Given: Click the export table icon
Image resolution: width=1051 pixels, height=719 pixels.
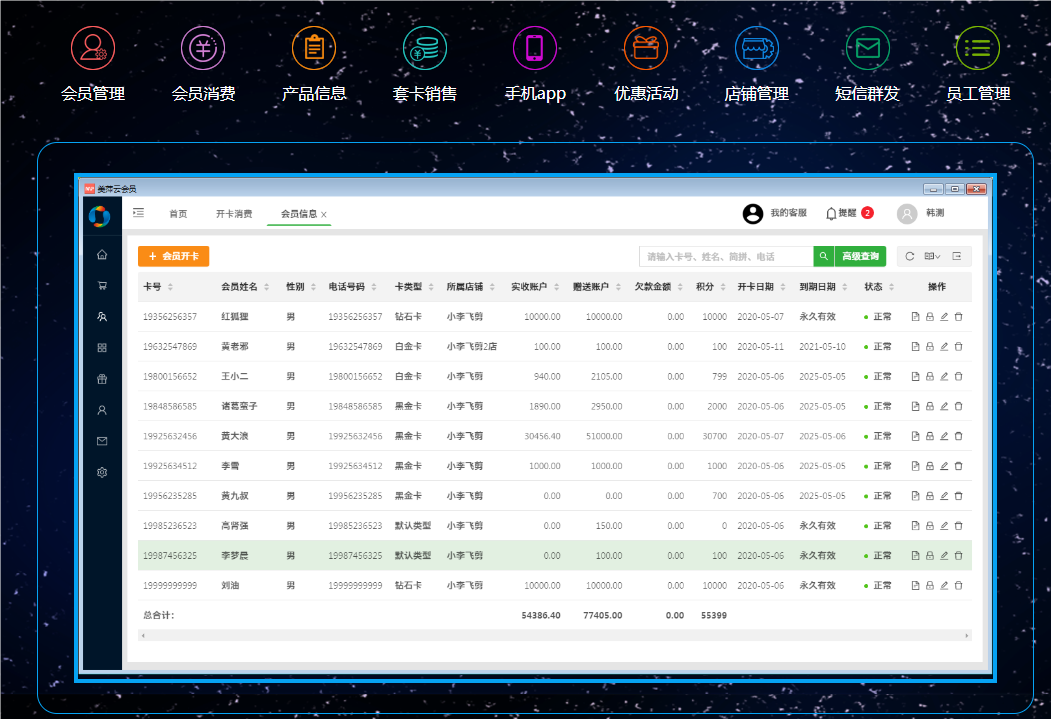Looking at the screenshot, I should 957,256.
